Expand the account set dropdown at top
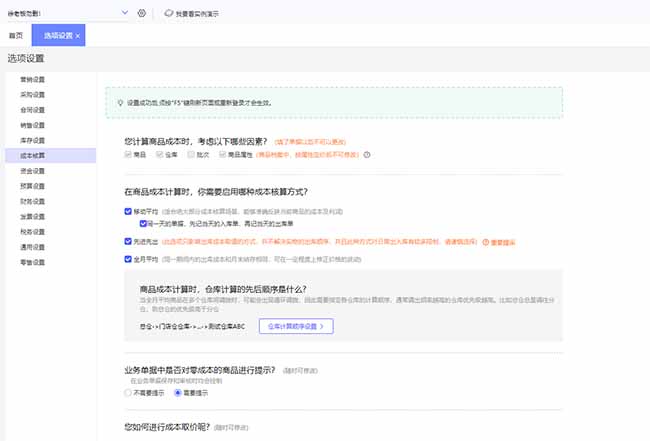Image resolution: width=650 pixels, height=441 pixels. point(124,13)
